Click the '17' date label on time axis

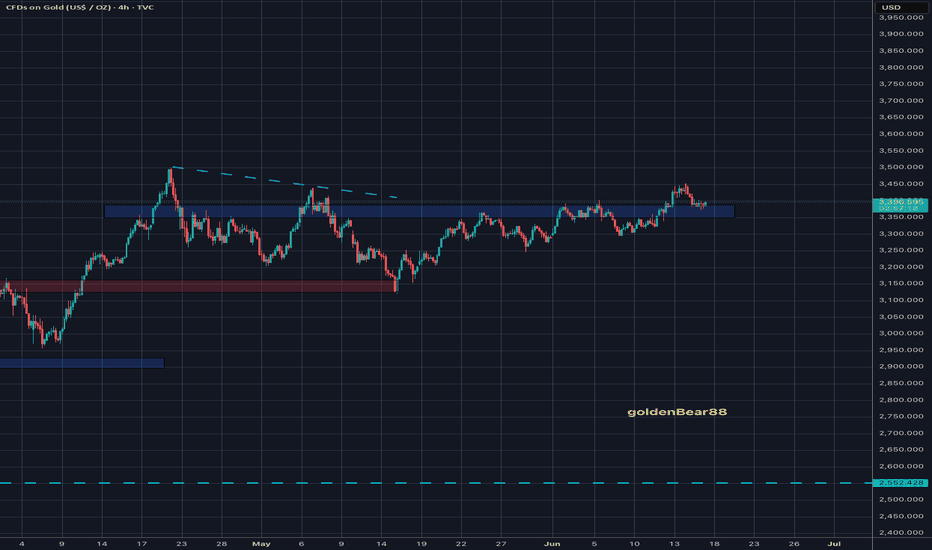point(141,543)
